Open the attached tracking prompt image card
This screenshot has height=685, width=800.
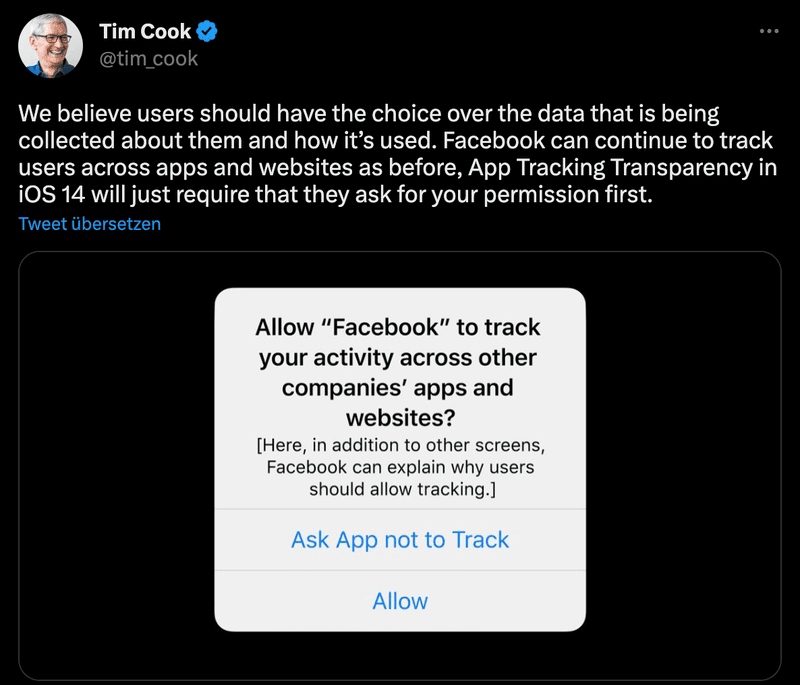(400, 466)
